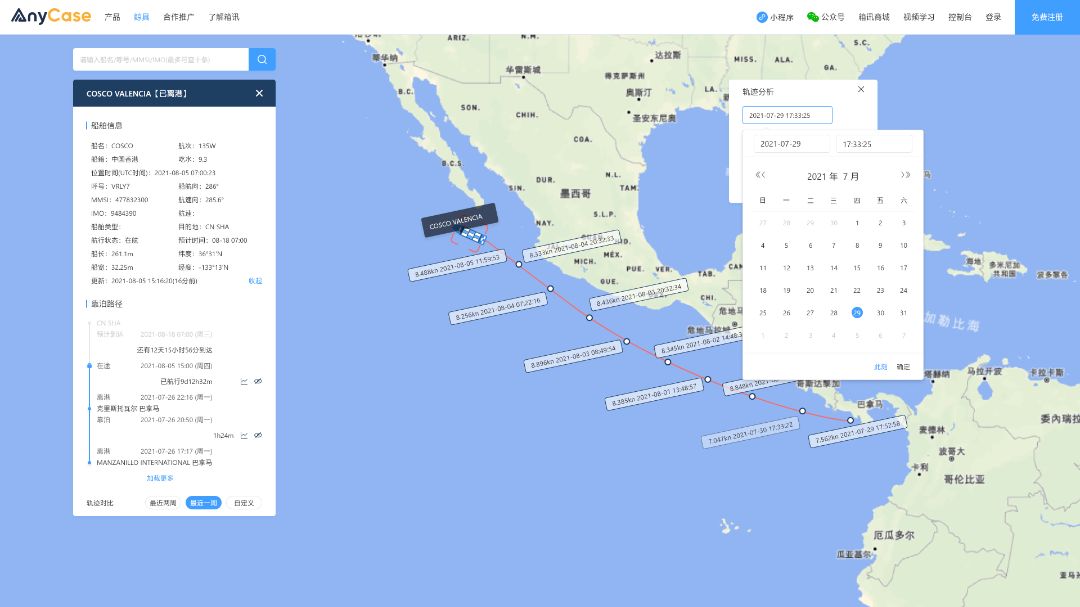Select the 最近一周 track range option

pos(203,503)
